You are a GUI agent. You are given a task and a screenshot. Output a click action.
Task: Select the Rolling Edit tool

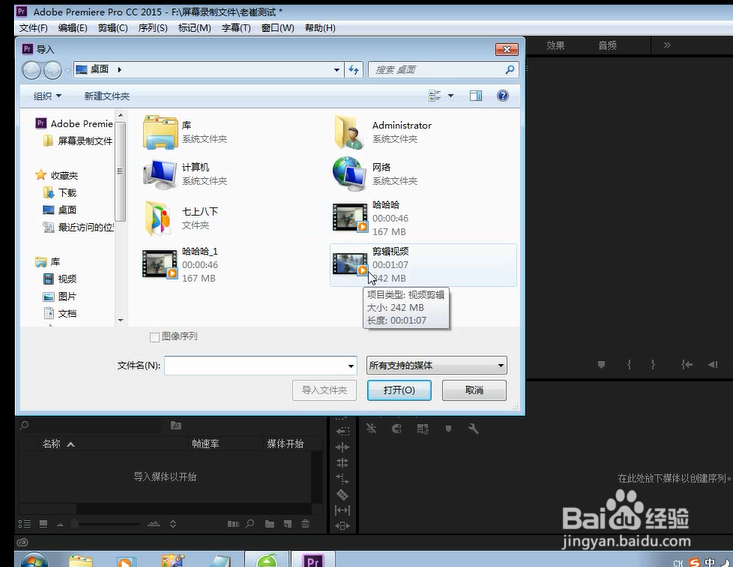tap(342, 463)
